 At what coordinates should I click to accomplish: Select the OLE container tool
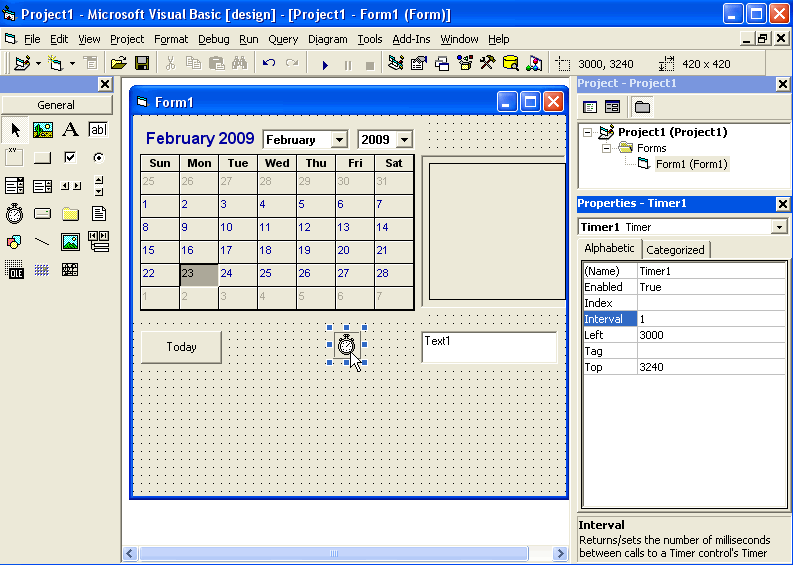point(15,270)
